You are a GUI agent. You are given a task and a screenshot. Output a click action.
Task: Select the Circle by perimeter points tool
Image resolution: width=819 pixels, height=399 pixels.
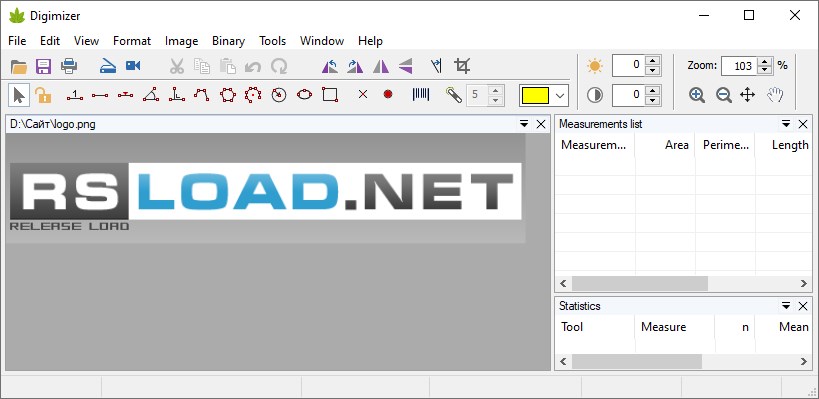[253, 95]
